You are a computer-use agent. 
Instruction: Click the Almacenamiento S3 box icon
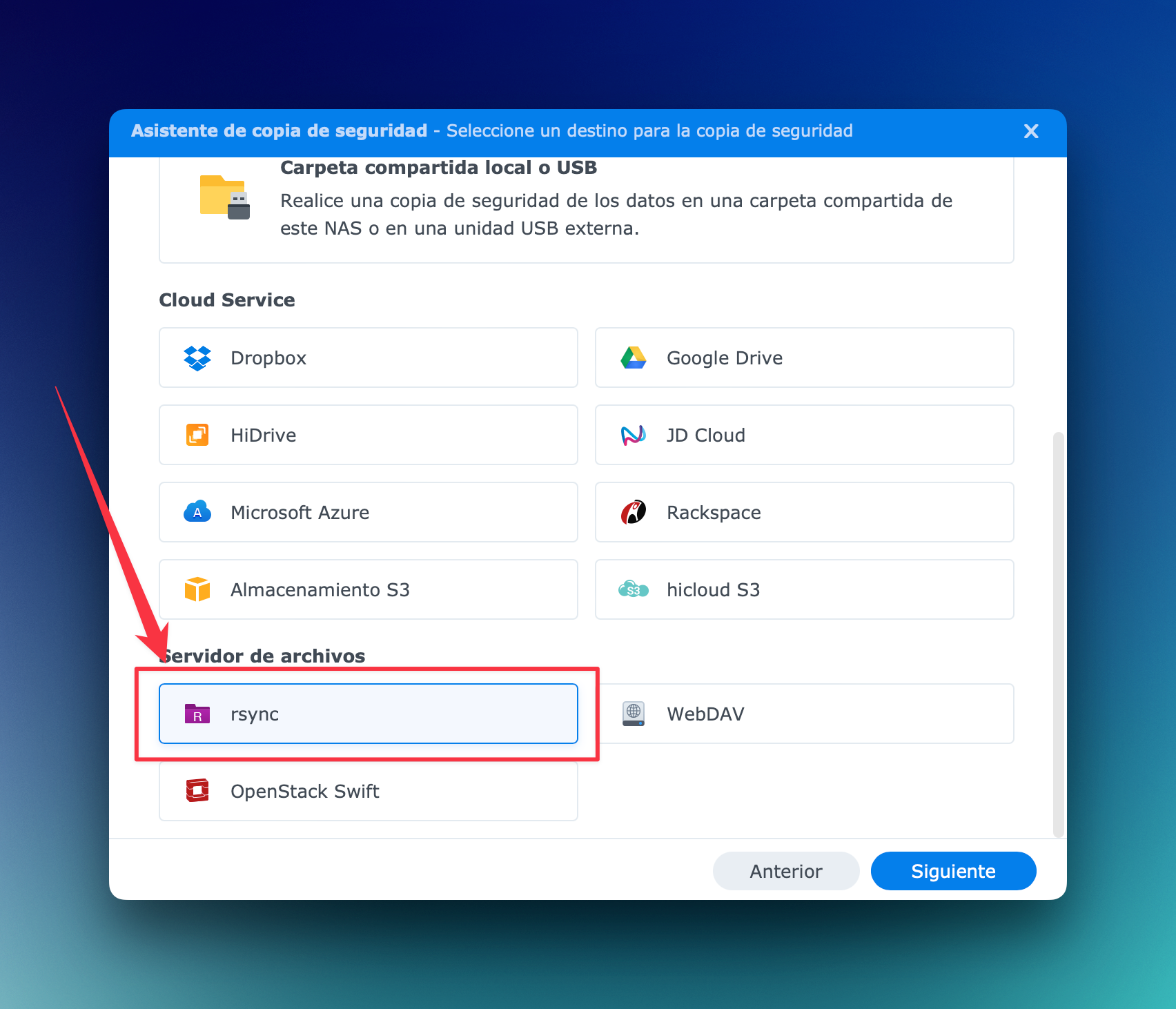pyautogui.click(x=197, y=589)
